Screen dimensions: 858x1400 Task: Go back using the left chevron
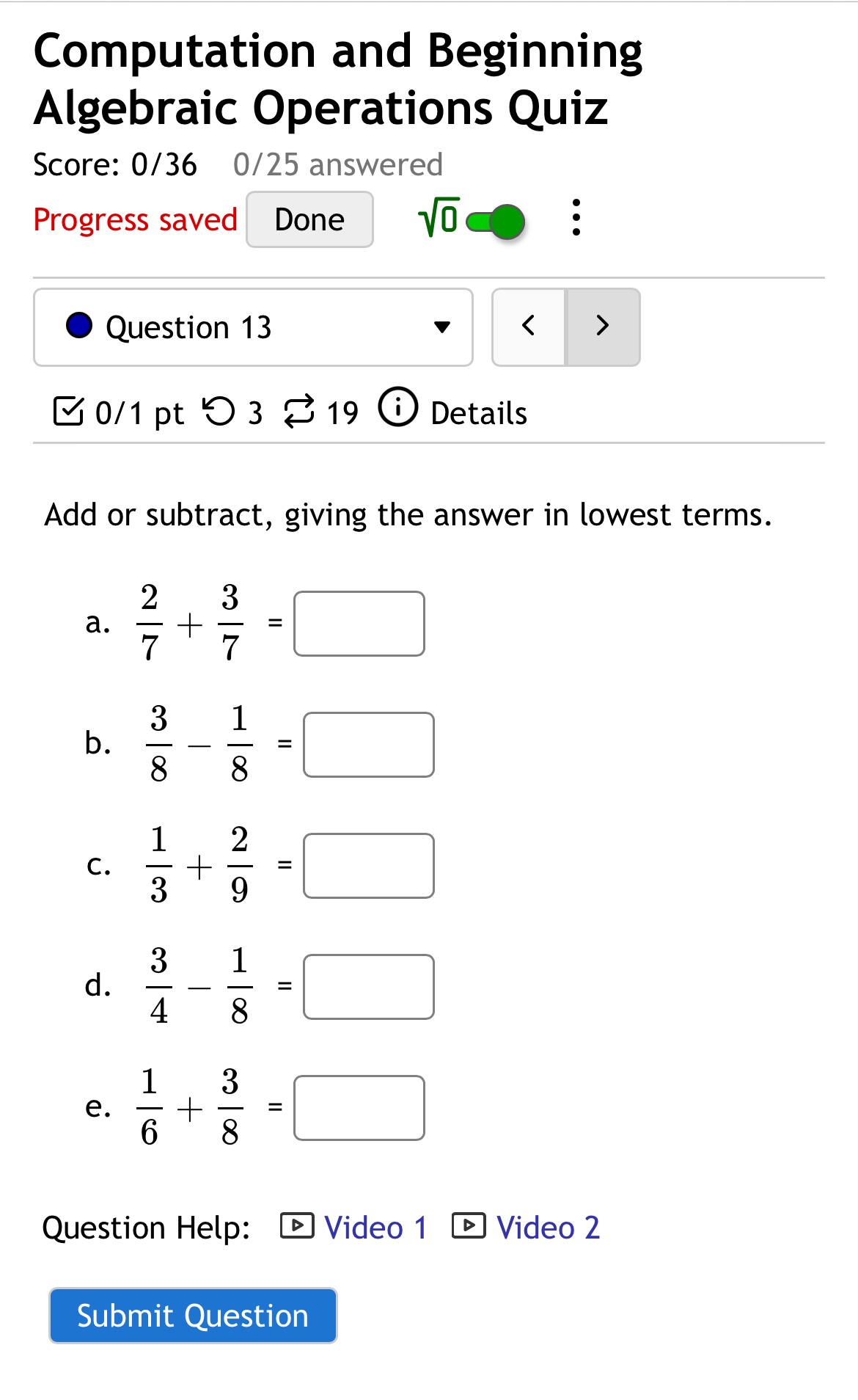coord(529,326)
